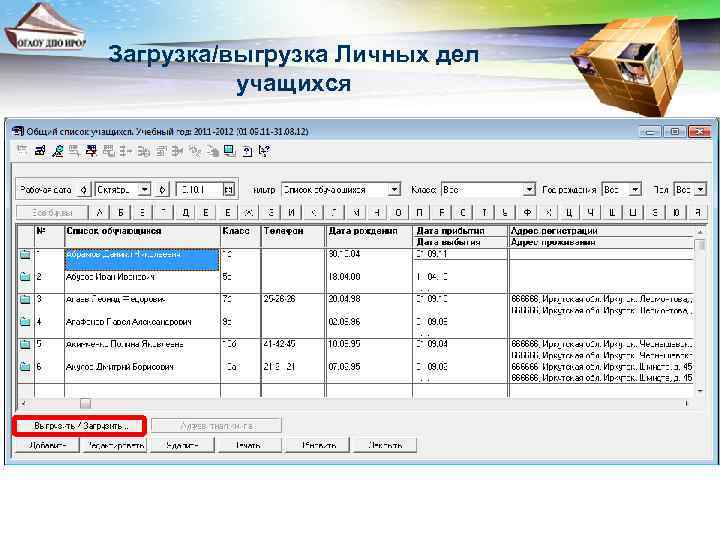720x540 pixels.
Task: Expand the Класс dropdown
Action: click(529, 190)
